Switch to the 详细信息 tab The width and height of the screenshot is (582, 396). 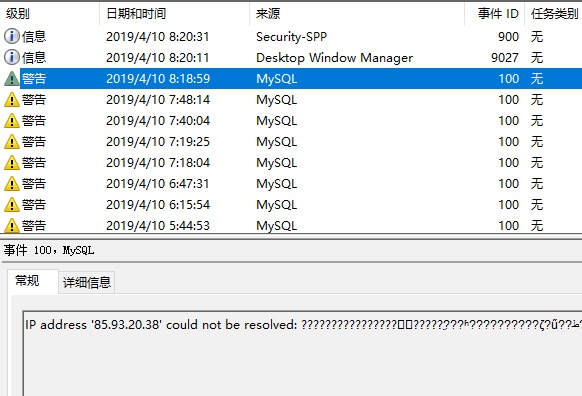[x=86, y=283]
